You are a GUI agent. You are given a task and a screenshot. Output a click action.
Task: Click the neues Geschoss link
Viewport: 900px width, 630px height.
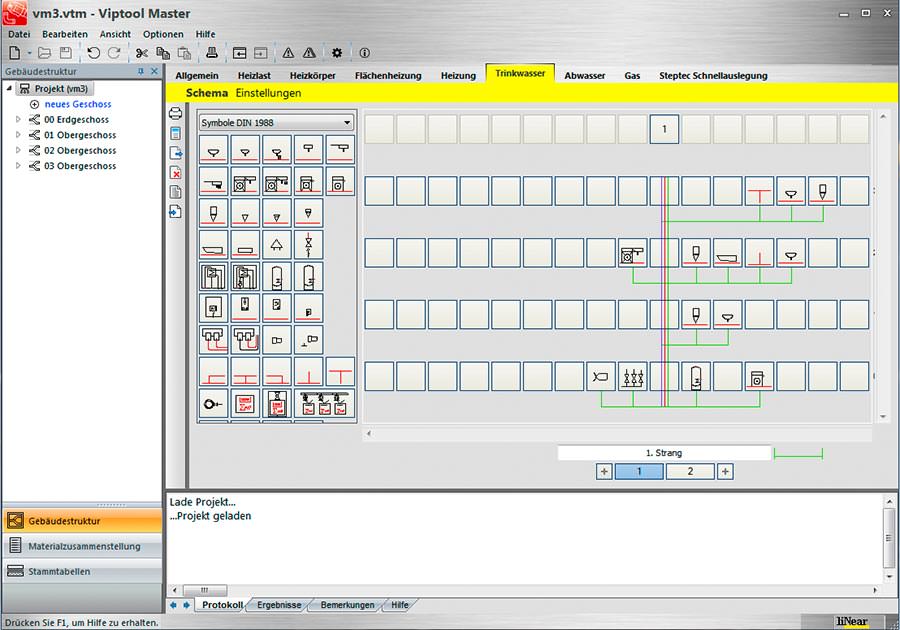click(78, 104)
